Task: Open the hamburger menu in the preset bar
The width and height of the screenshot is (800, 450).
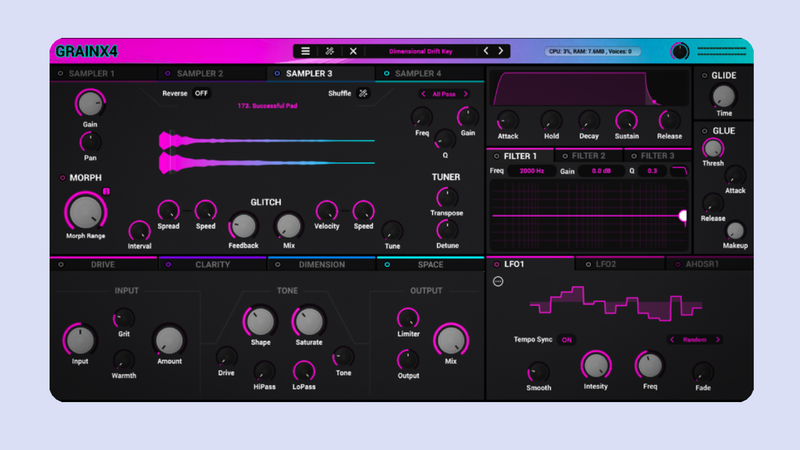Action: tap(305, 51)
